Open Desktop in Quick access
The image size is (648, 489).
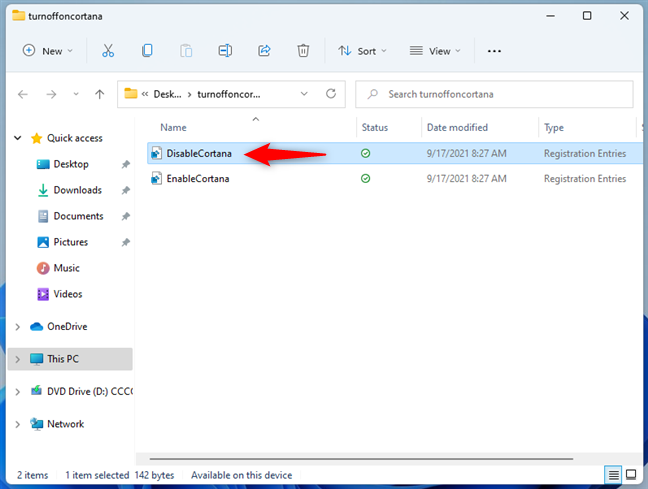tap(71, 164)
